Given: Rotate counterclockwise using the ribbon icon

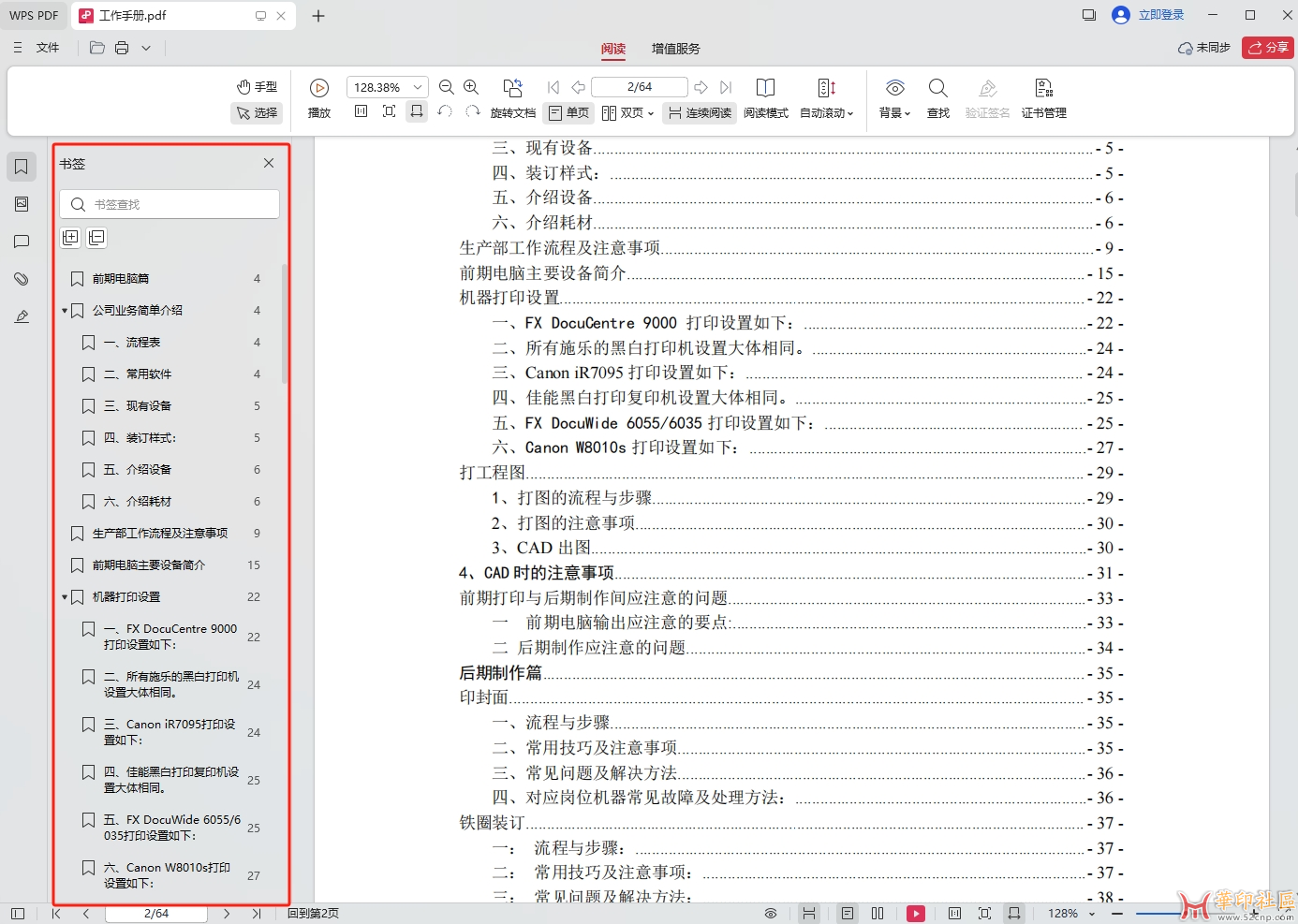Looking at the screenshot, I should [x=445, y=111].
